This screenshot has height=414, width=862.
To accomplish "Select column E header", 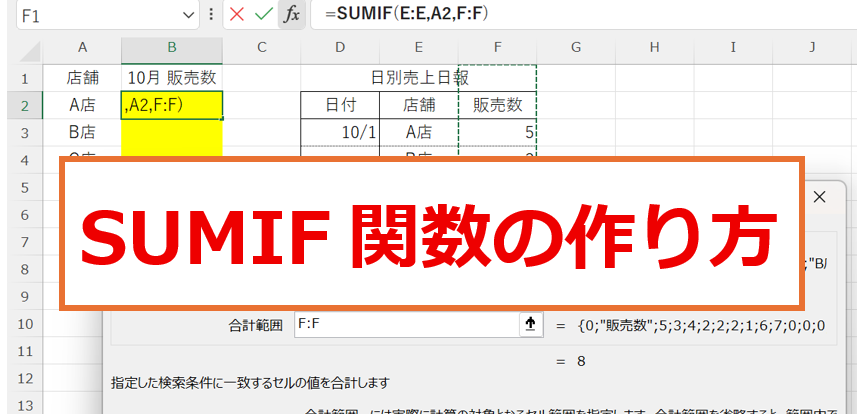I will pyautogui.click(x=418, y=47).
